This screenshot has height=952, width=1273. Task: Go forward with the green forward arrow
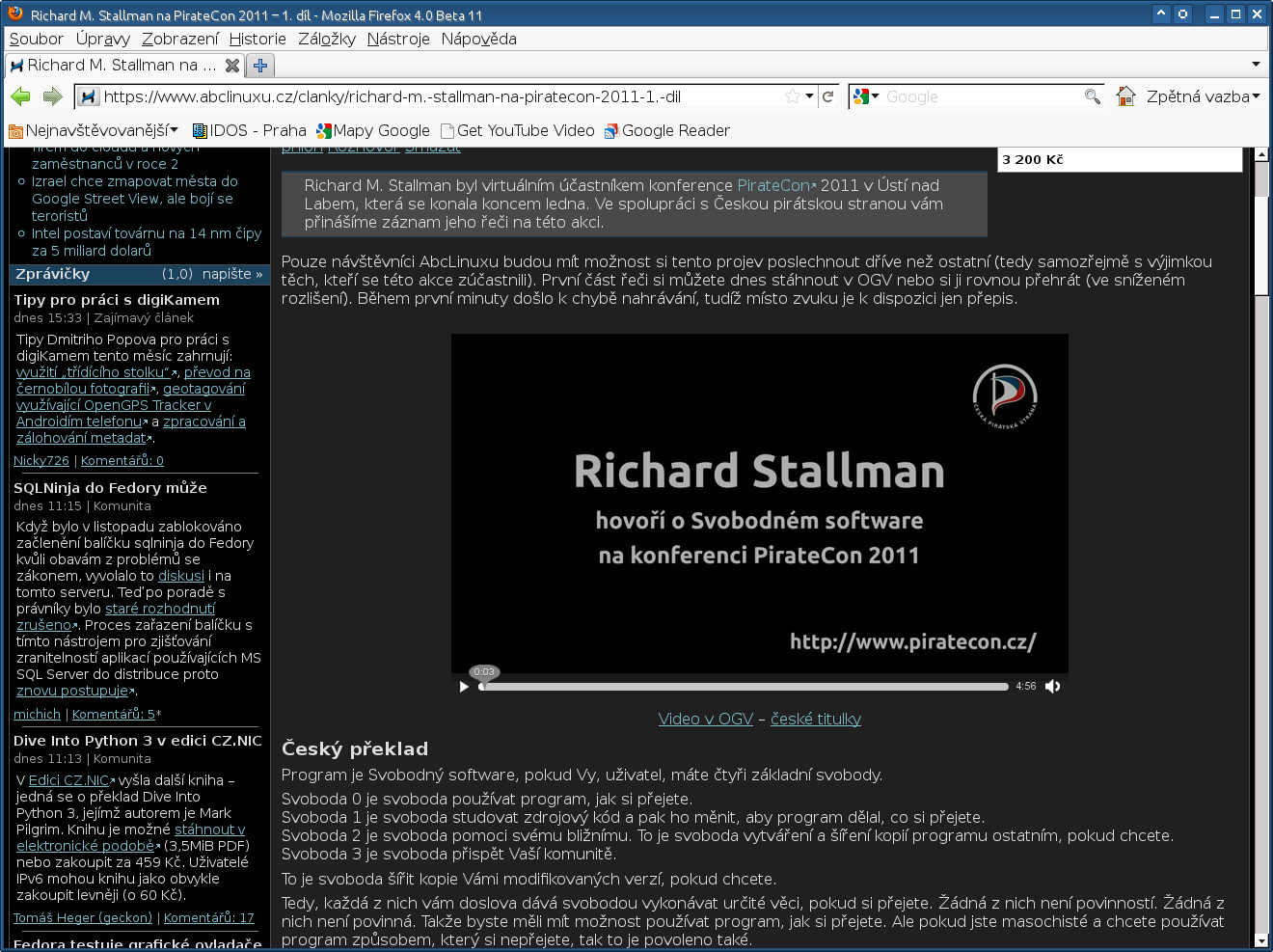point(53,96)
